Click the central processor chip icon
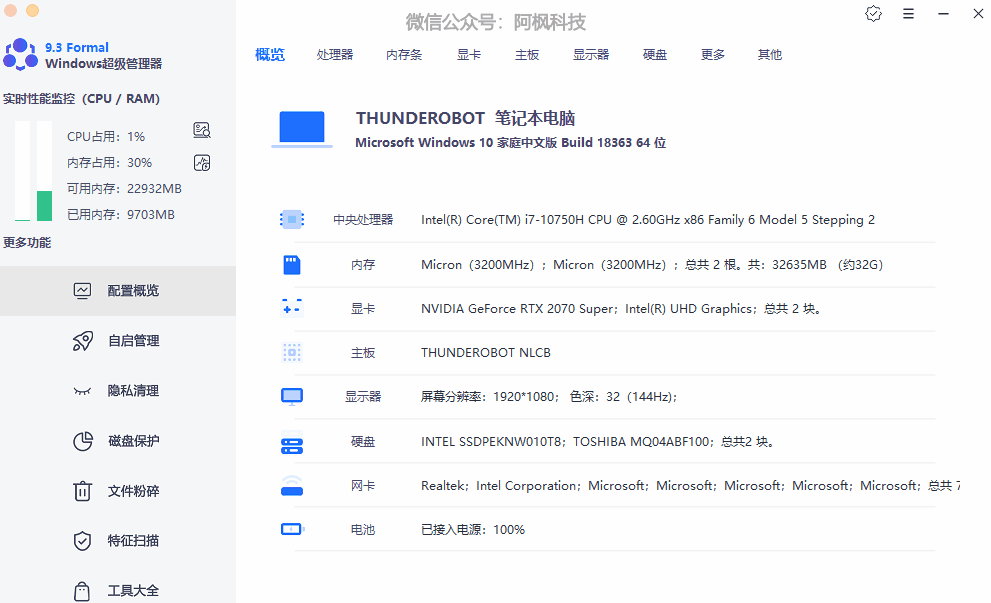This screenshot has height=603, width=991. click(x=291, y=220)
